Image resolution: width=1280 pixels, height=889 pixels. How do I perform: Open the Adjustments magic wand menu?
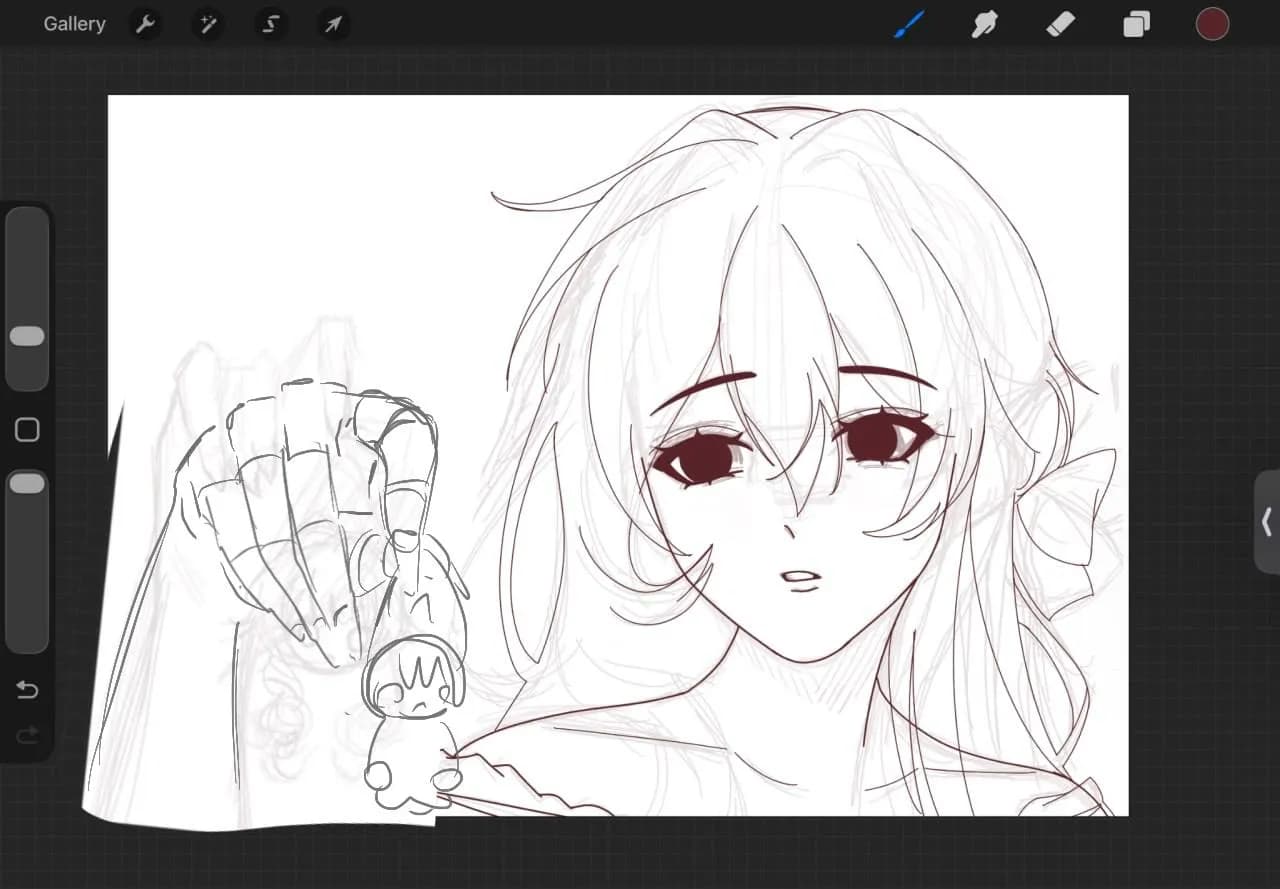208,24
